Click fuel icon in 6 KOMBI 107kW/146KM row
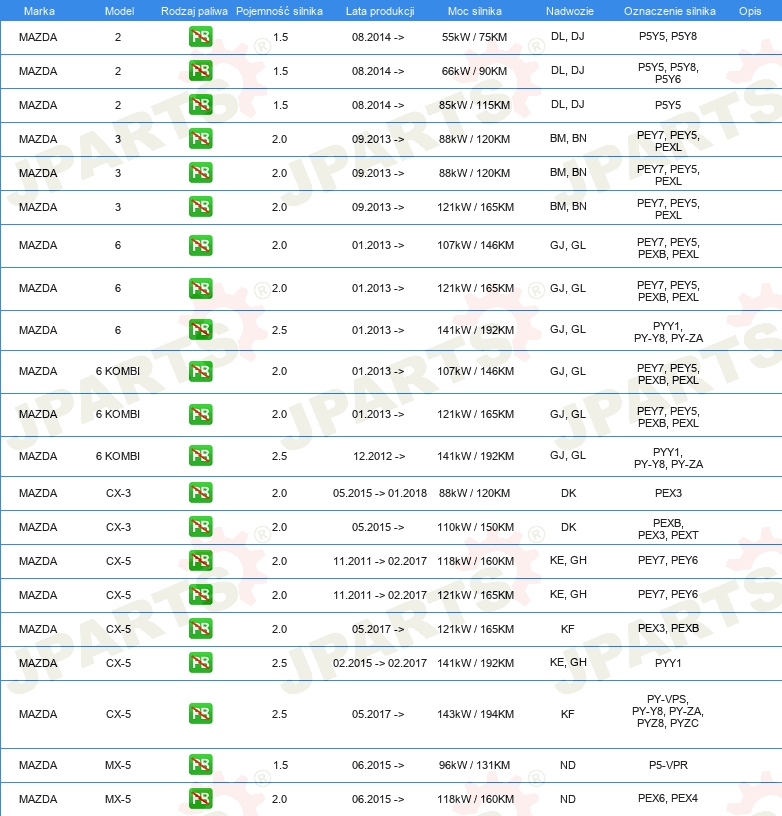This screenshot has width=782, height=816. (x=200, y=371)
